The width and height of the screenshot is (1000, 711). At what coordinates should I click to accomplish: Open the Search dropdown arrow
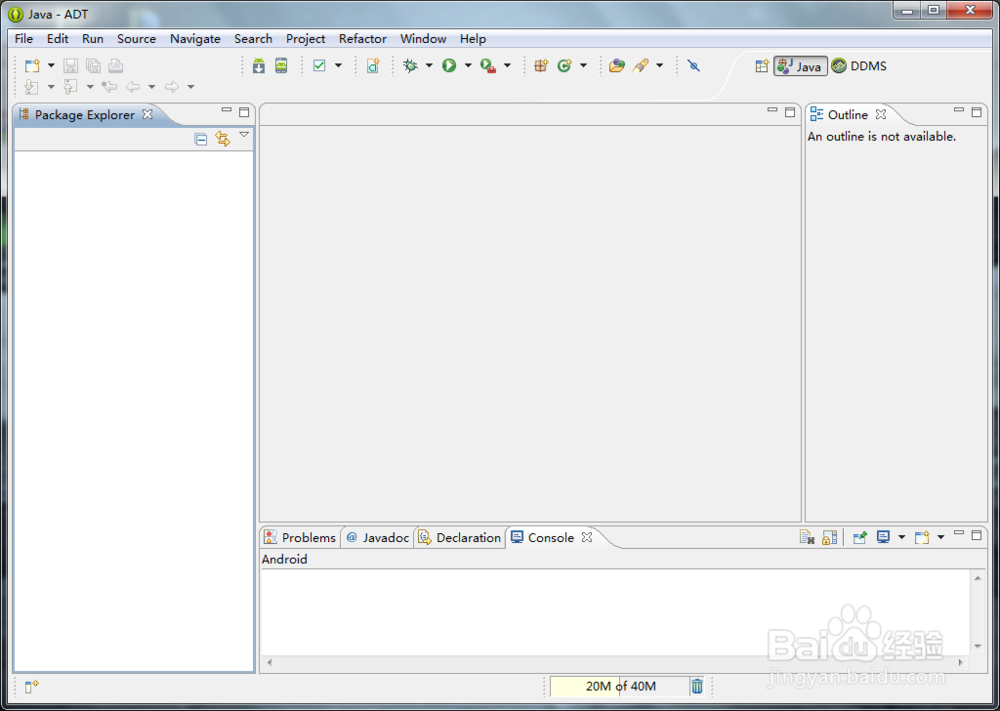coord(659,66)
